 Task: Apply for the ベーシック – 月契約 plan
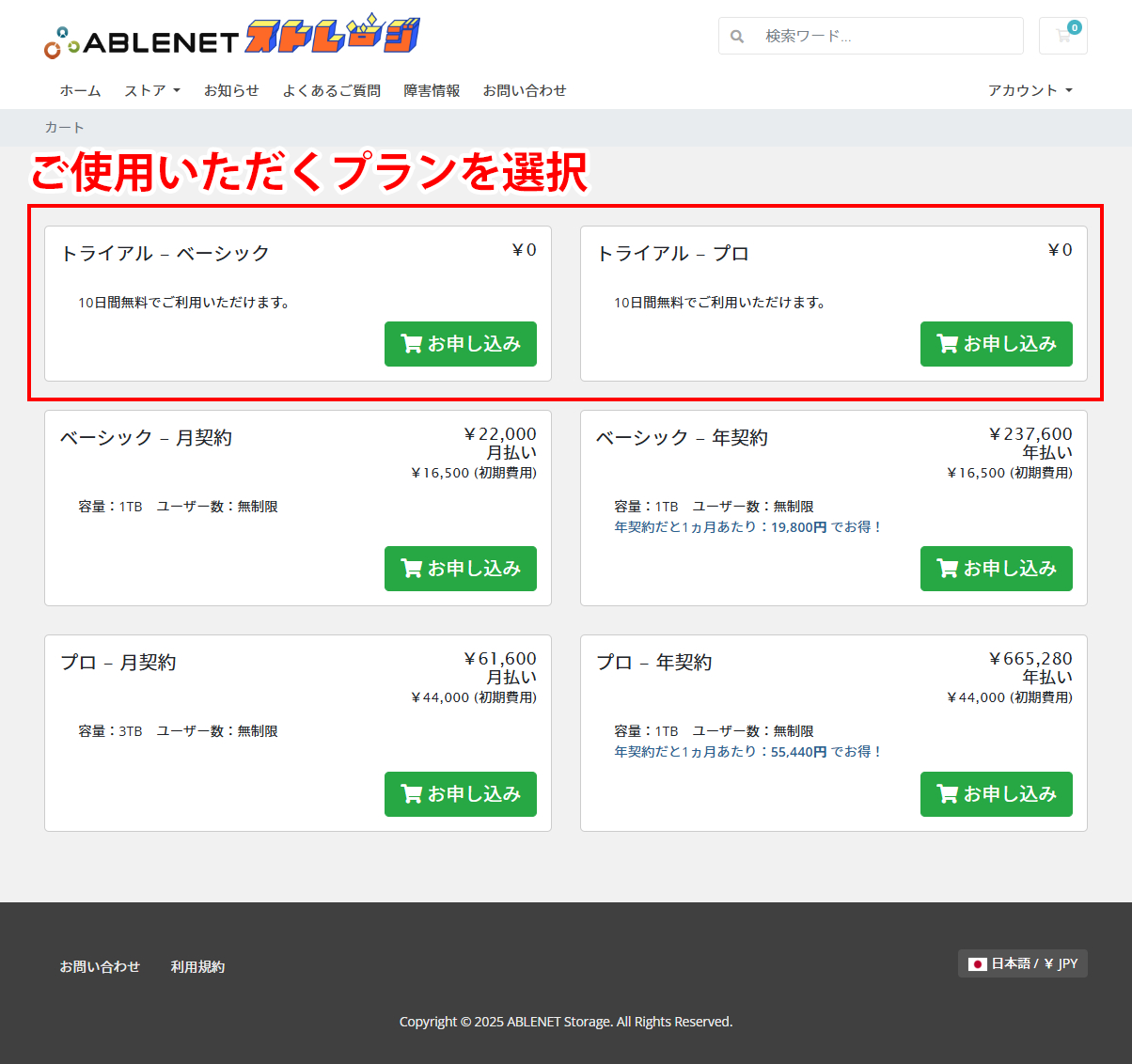click(460, 569)
